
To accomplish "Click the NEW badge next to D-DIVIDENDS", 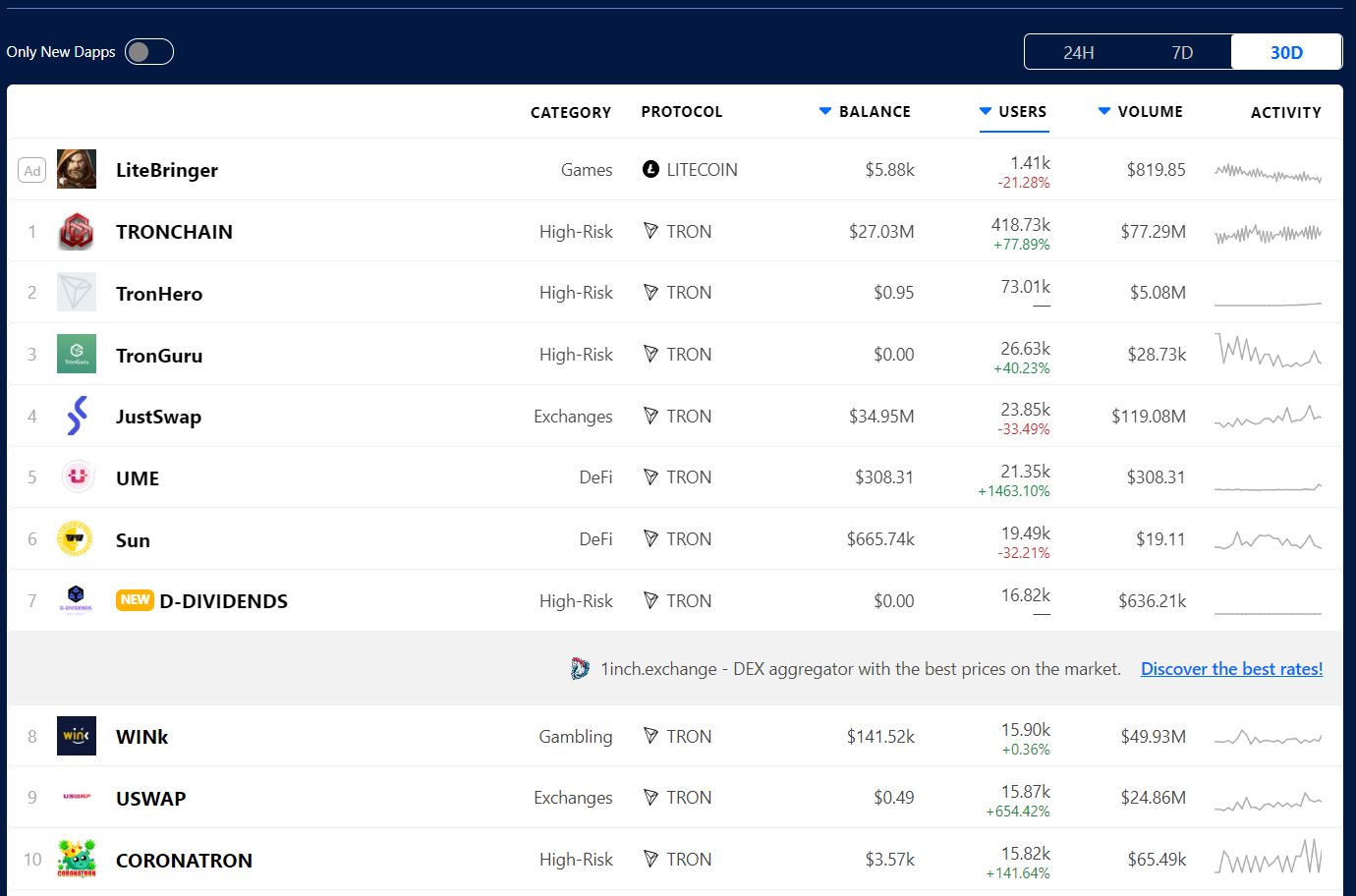I will click(135, 600).
